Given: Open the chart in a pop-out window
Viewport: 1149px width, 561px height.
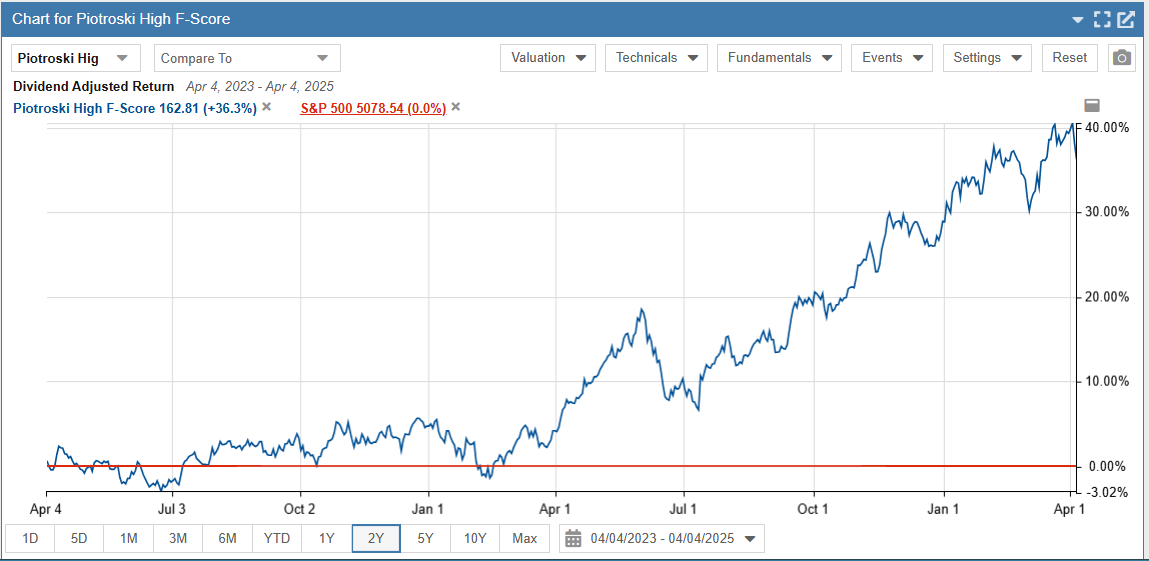Looking at the screenshot, I should [1126, 19].
